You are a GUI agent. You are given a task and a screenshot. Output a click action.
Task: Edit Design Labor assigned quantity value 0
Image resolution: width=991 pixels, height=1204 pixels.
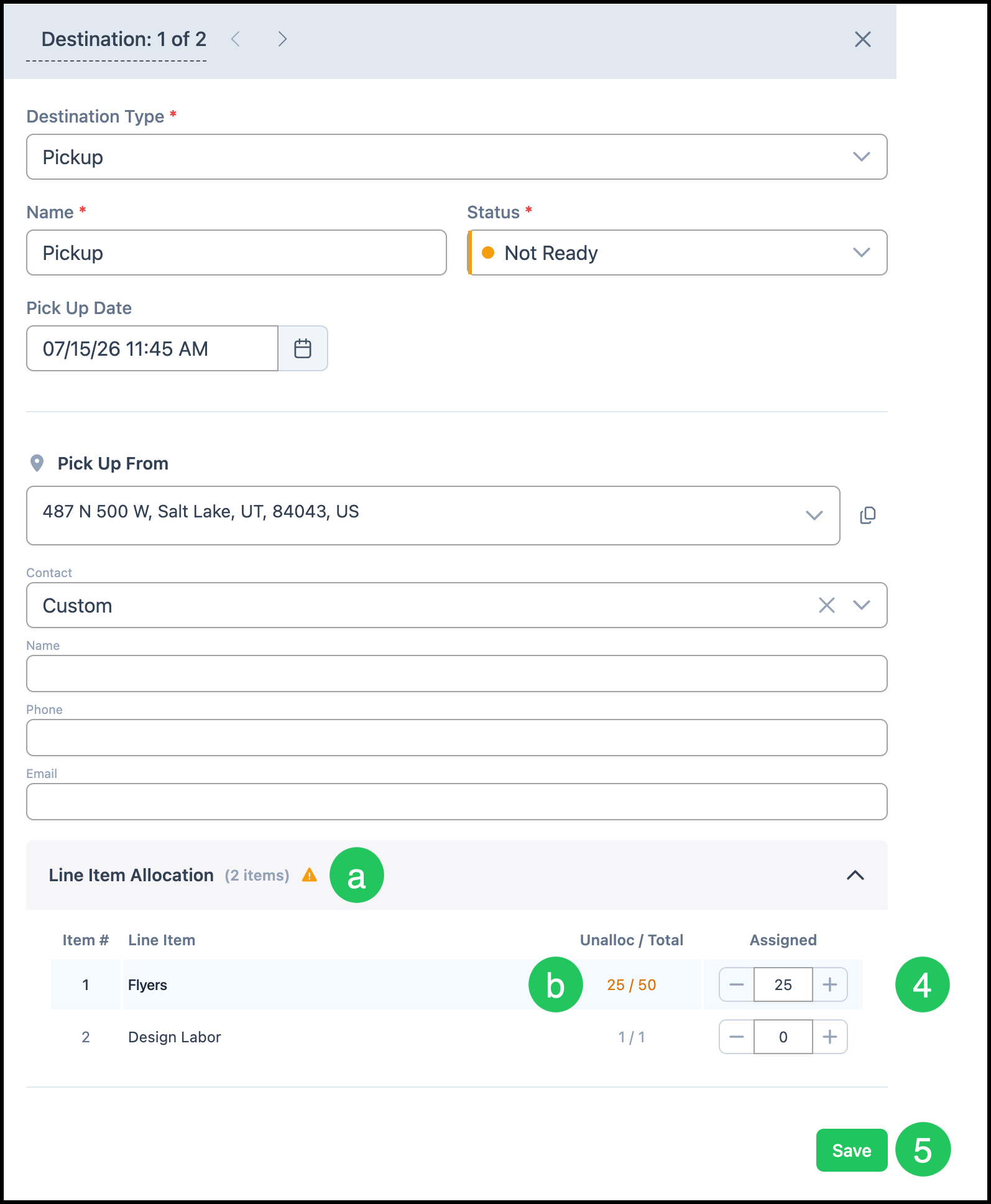pos(783,1037)
